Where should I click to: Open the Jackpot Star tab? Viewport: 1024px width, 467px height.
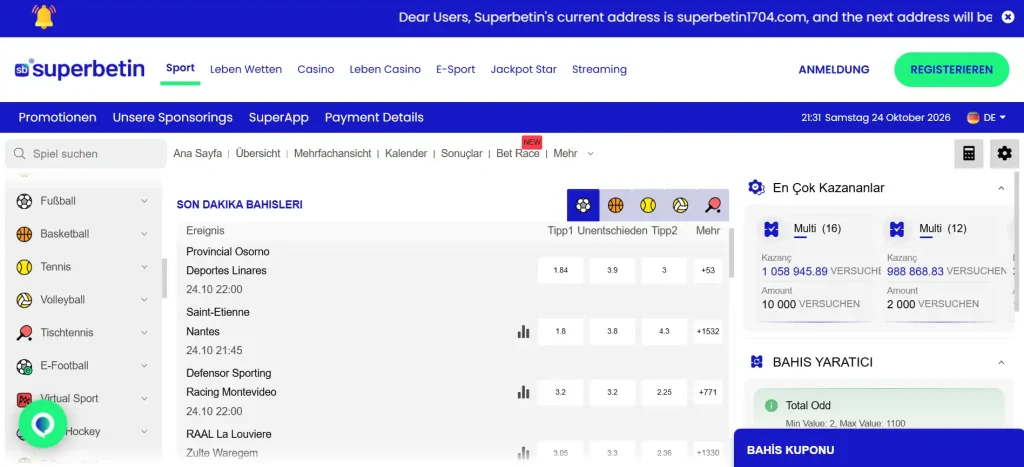(524, 69)
